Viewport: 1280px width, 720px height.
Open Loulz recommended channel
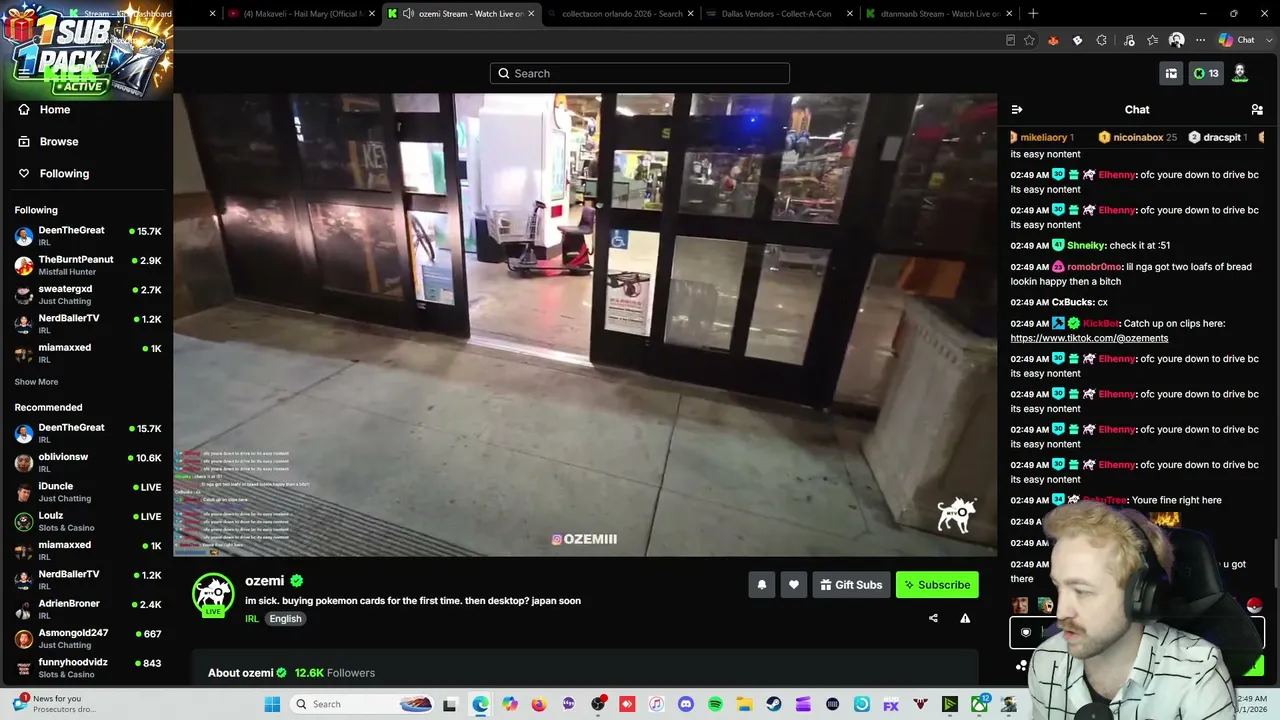coord(87,521)
